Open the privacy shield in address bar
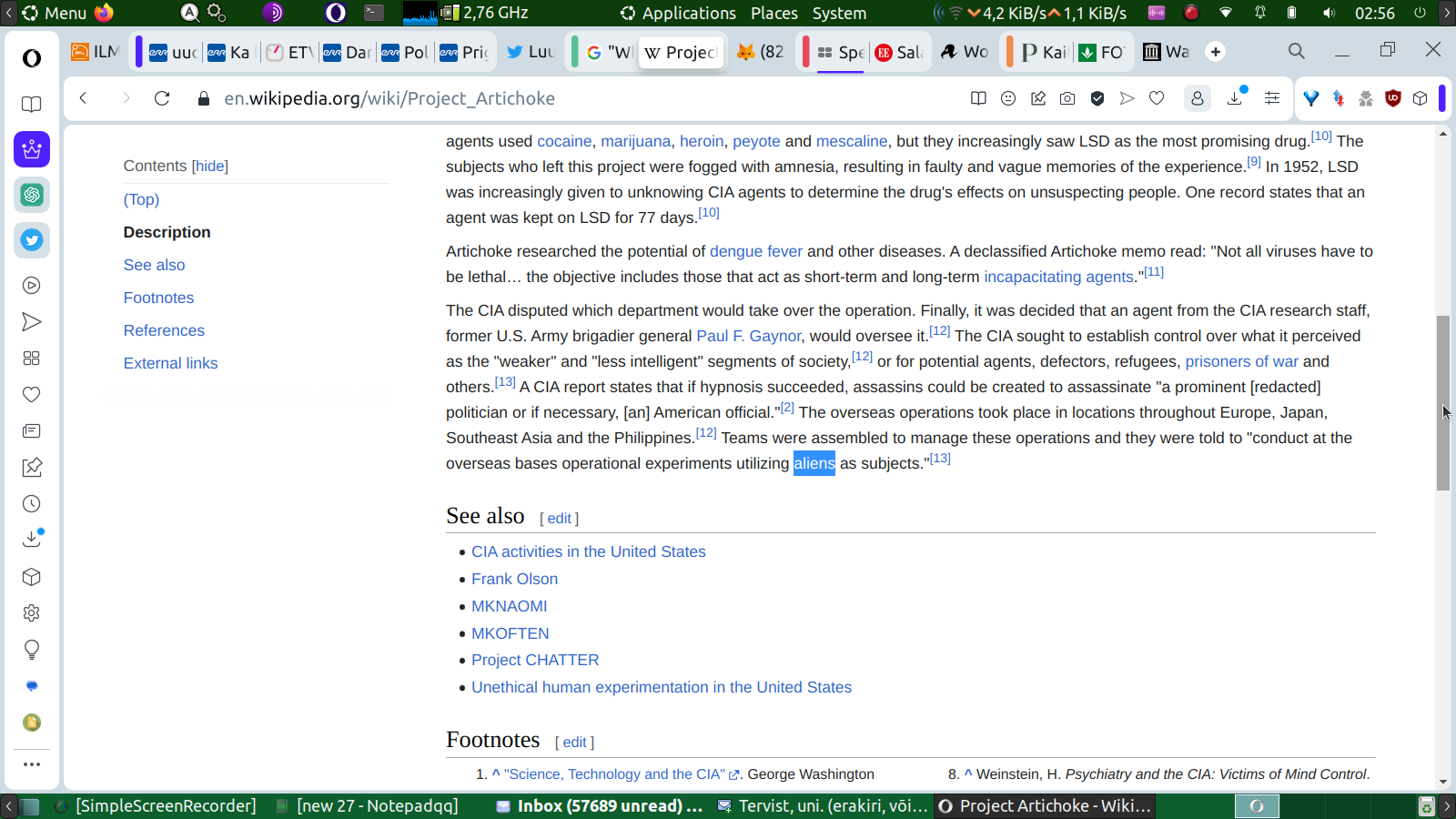Image resolution: width=1456 pixels, height=819 pixels. [1097, 98]
